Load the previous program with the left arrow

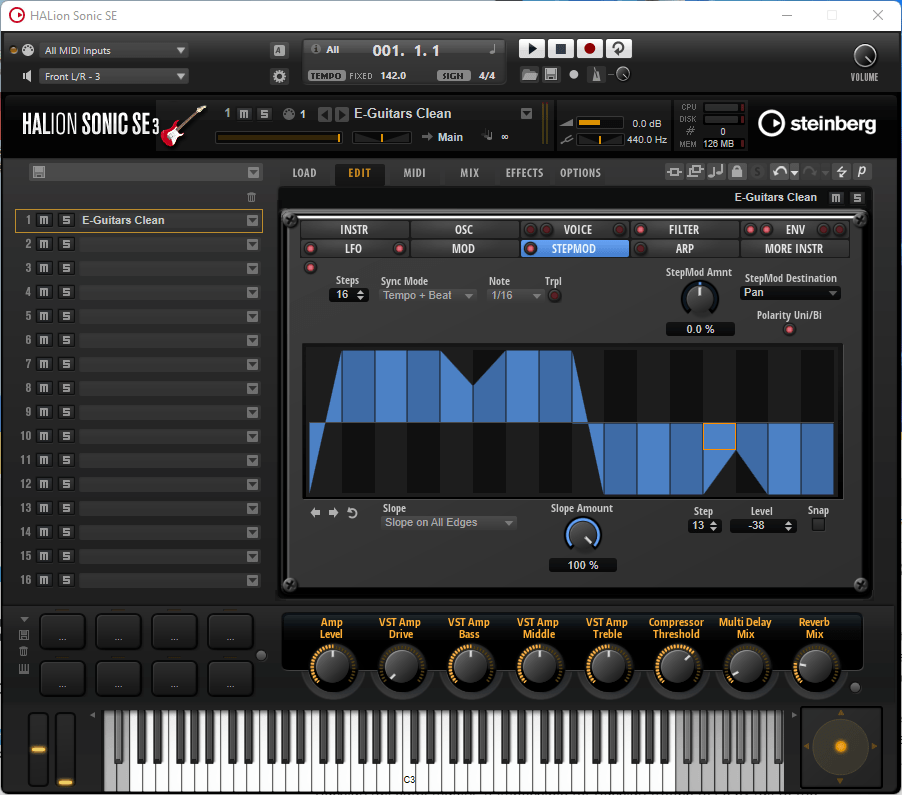[x=324, y=114]
